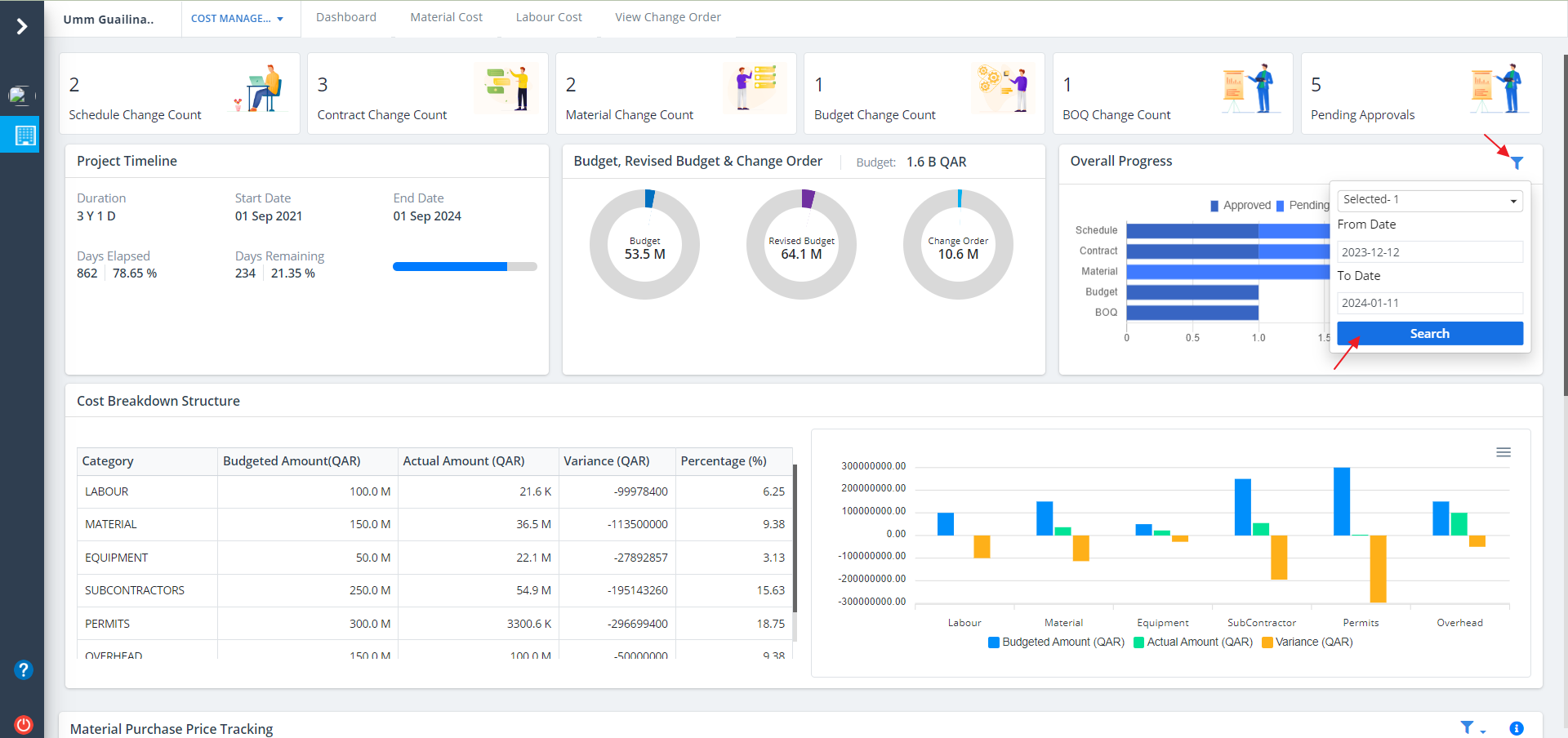The image size is (1568, 738).
Task: Toggle Variance (QAR) legend series
Action: (x=1307, y=642)
